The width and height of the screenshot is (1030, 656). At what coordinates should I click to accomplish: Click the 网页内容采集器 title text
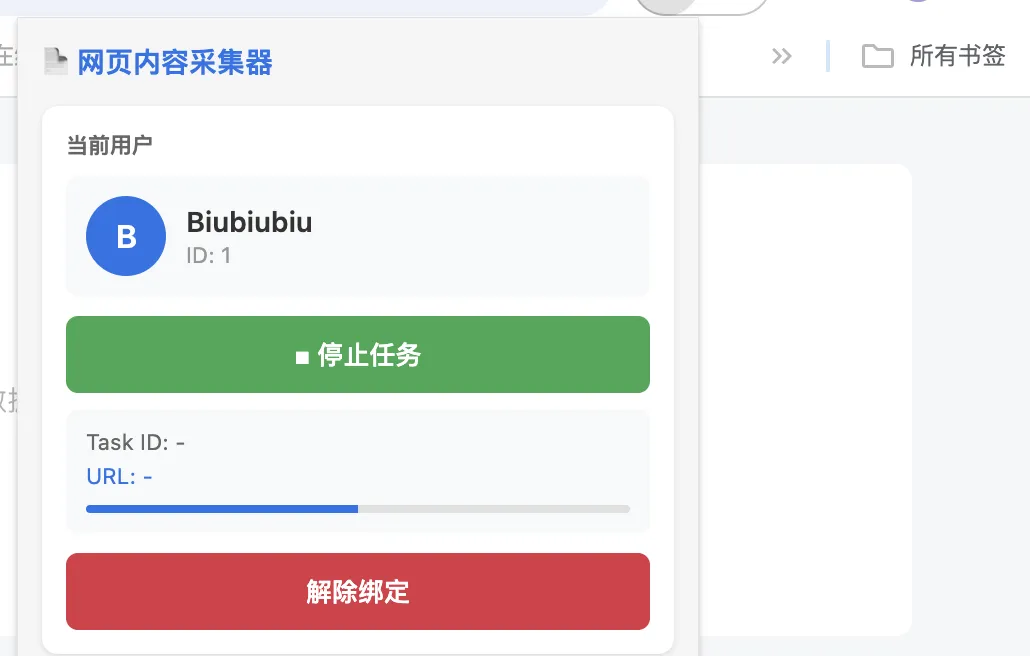(175, 63)
